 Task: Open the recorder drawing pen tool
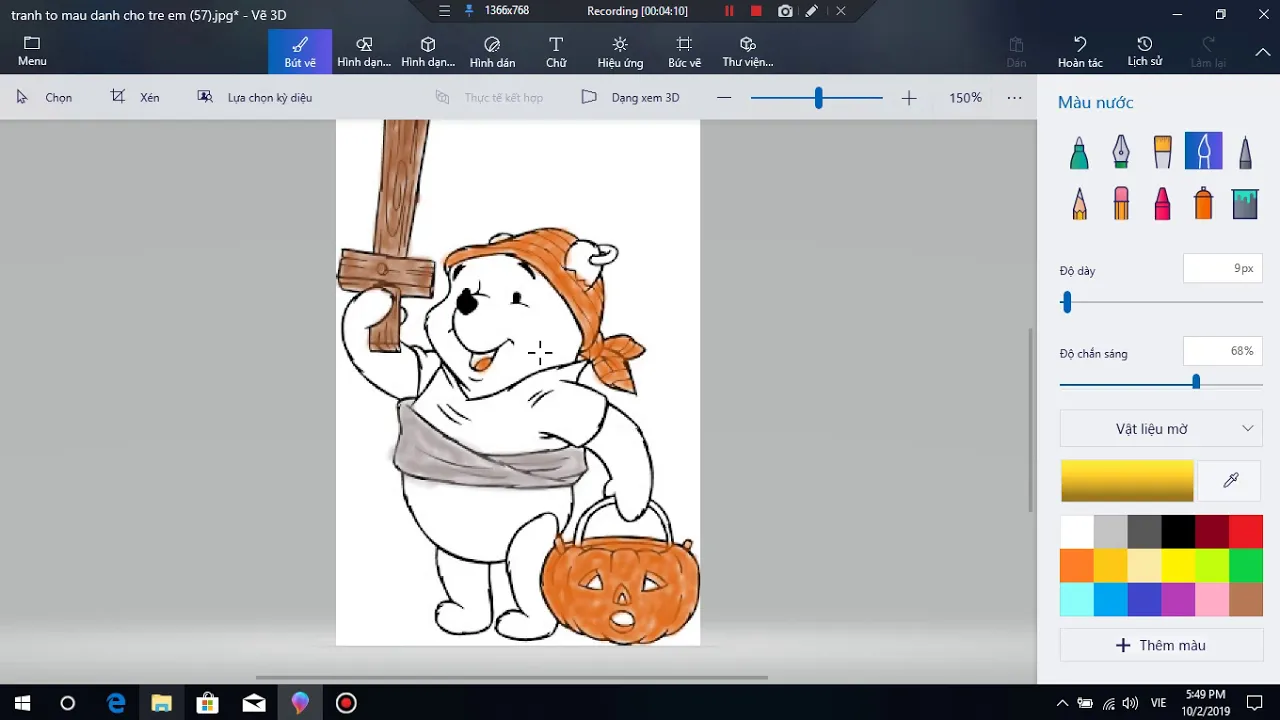point(811,11)
